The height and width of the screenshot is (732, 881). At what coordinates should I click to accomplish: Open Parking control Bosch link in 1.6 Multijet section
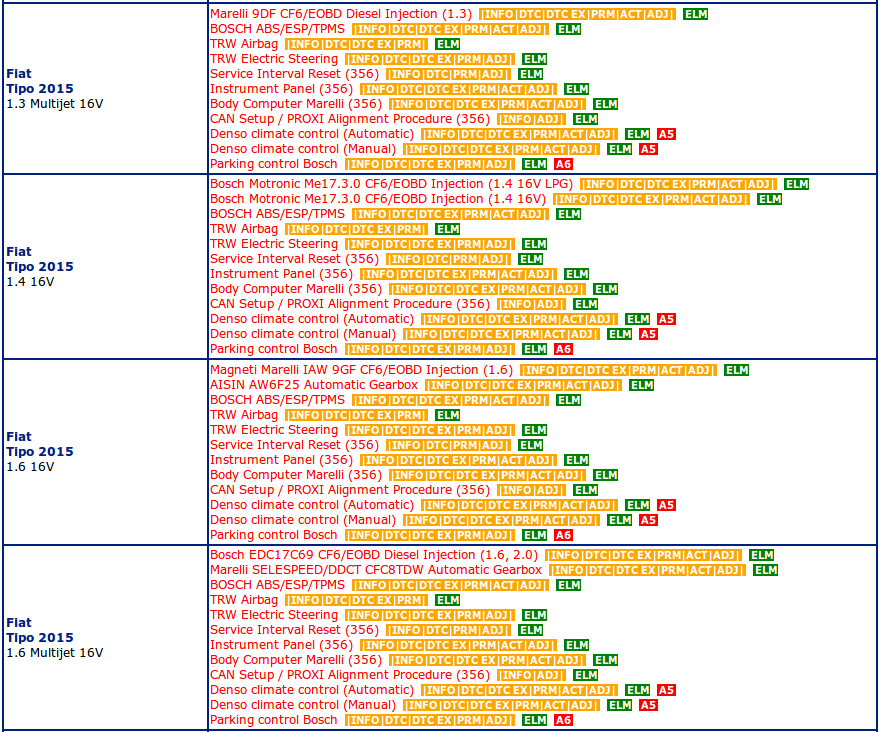click(274, 720)
